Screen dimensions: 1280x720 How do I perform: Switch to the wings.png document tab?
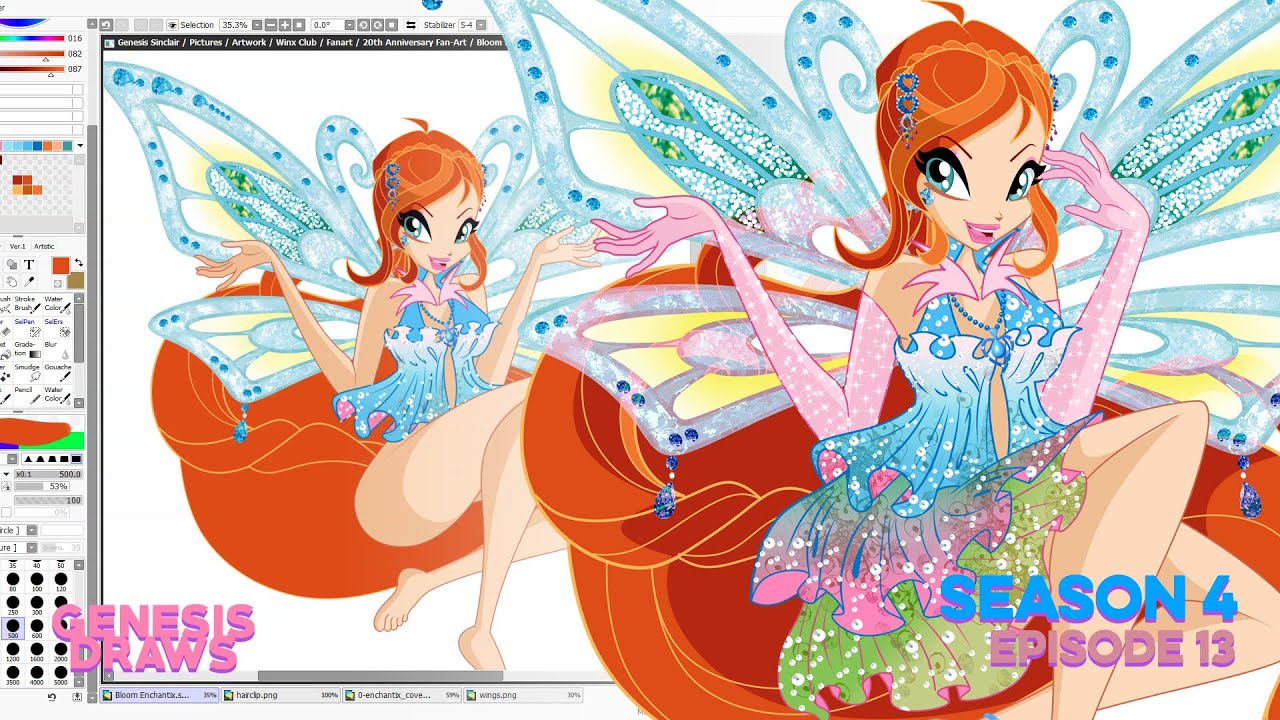coord(523,694)
